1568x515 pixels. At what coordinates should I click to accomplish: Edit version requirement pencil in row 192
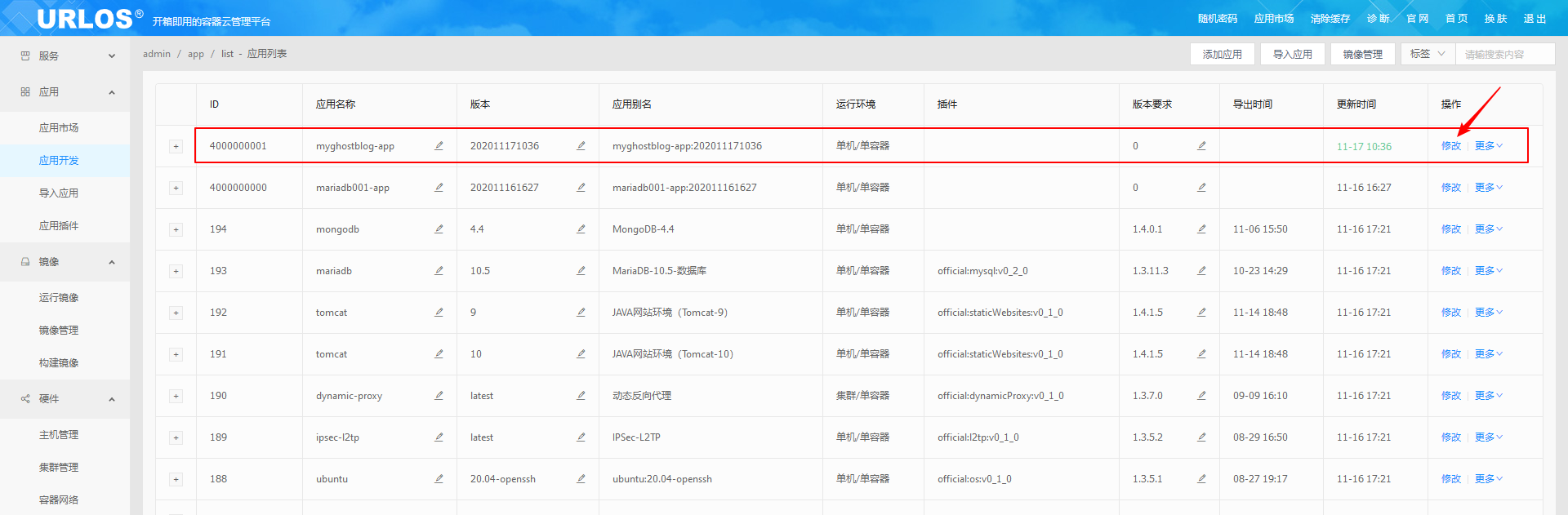1201,313
